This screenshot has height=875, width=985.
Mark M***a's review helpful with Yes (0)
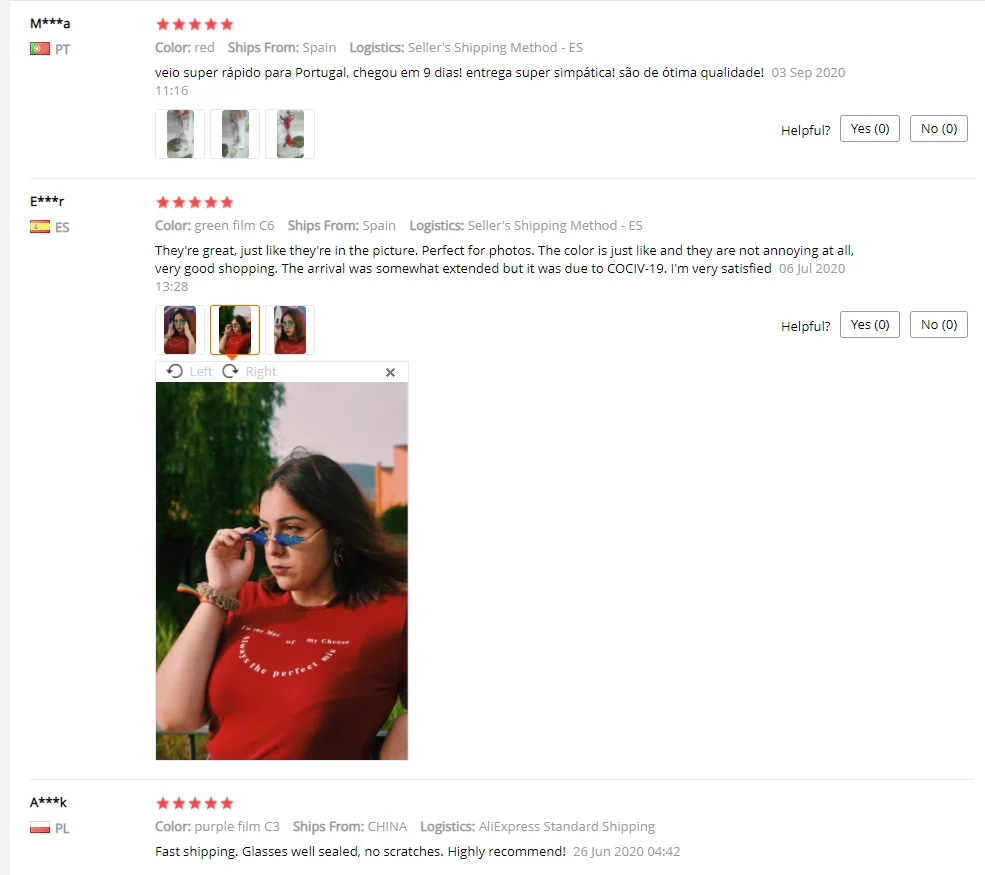pyautogui.click(x=869, y=129)
